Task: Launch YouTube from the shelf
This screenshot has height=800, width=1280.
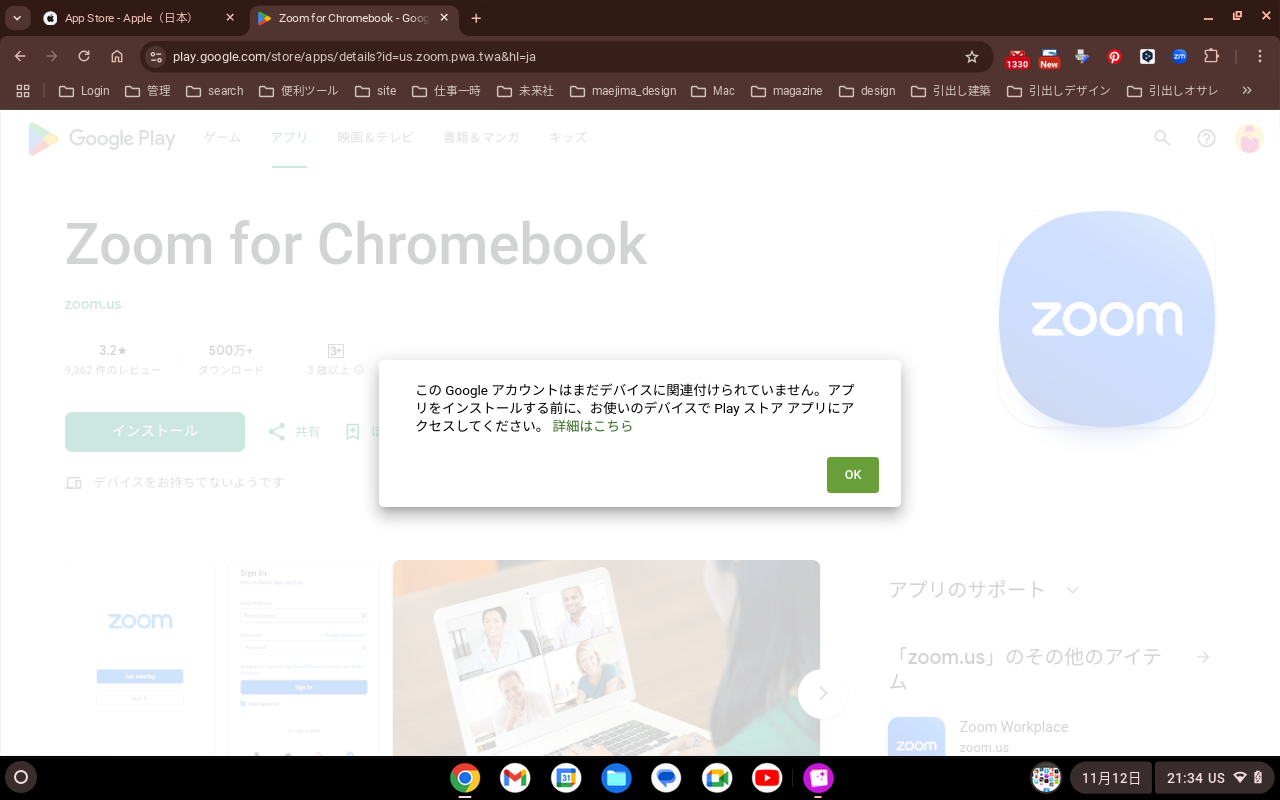Action: [767, 778]
